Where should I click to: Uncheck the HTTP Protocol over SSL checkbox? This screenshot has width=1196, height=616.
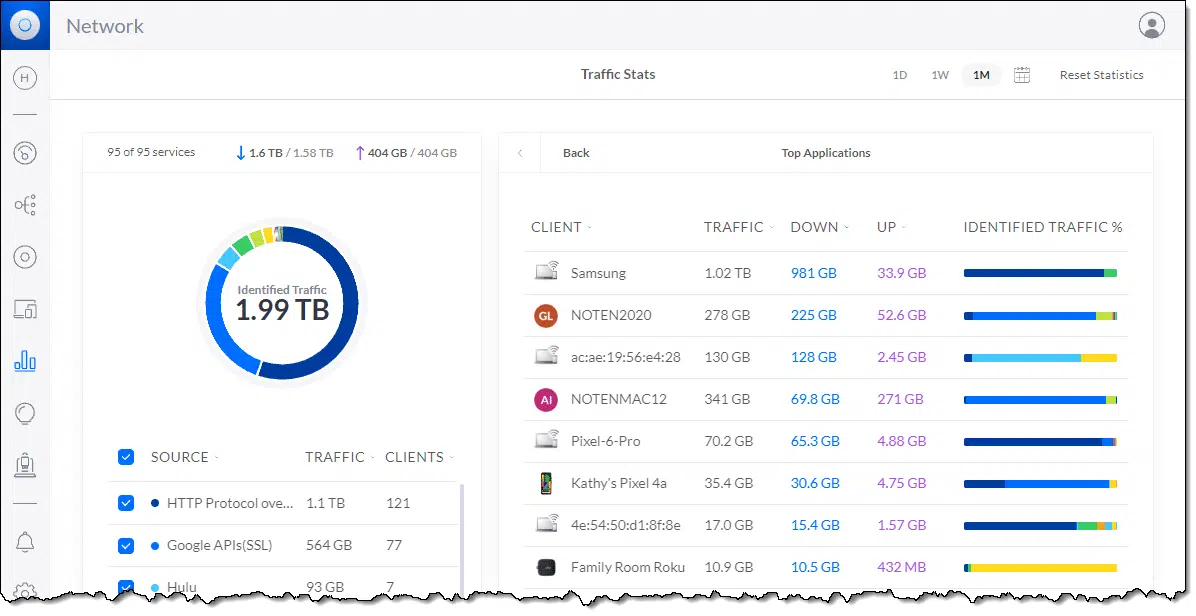(x=126, y=503)
